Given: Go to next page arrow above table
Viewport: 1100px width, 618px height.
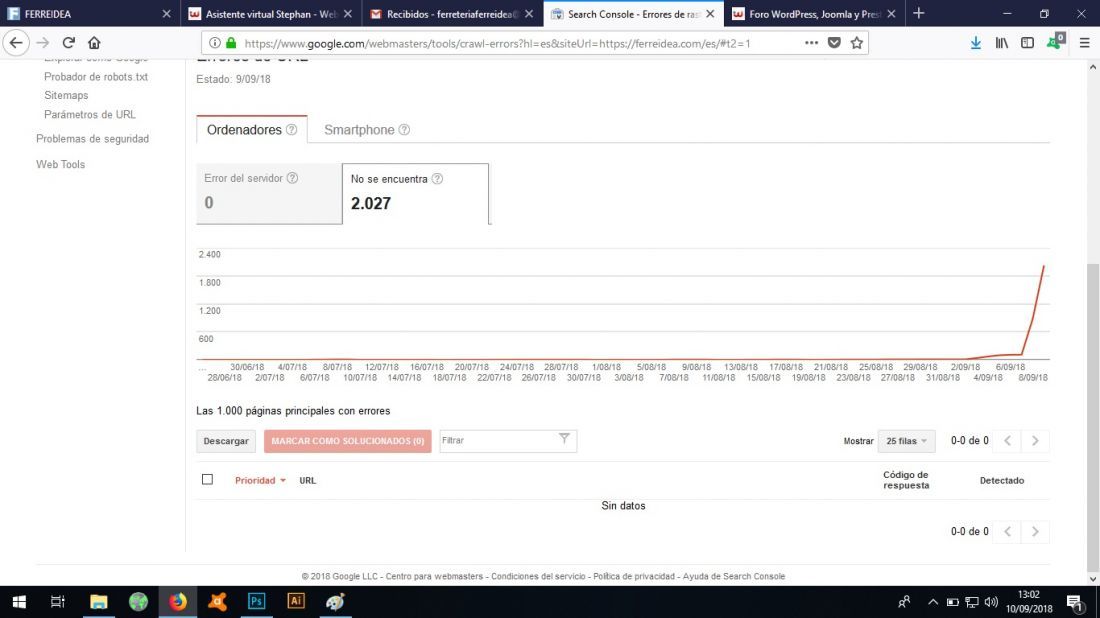Looking at the screenshot, I should point(1035,441).
